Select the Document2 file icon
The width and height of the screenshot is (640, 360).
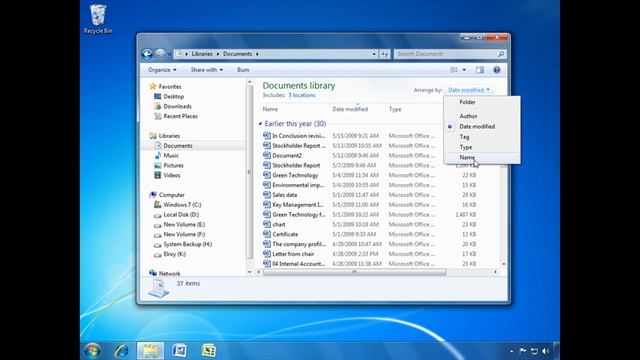267,155
